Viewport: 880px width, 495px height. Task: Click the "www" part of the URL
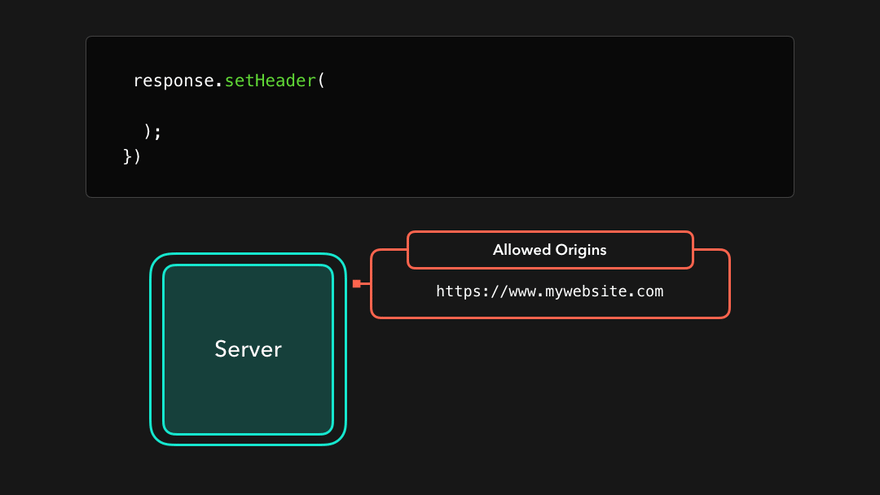pyautogui.click(x=521, y=292)
